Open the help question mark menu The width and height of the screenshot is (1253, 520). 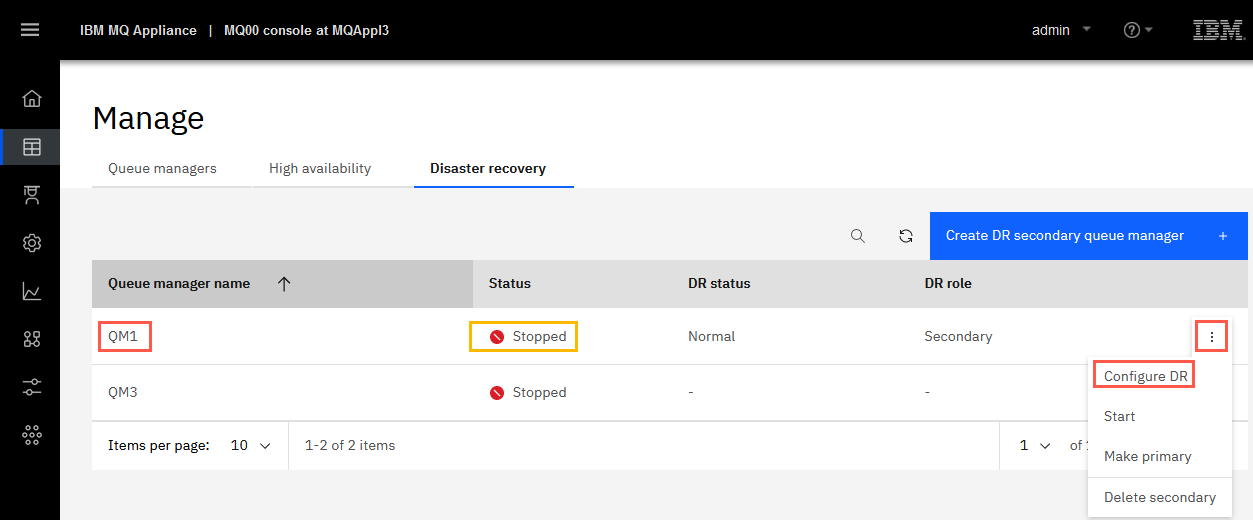pyautogui.click(x=1138, y=30)
